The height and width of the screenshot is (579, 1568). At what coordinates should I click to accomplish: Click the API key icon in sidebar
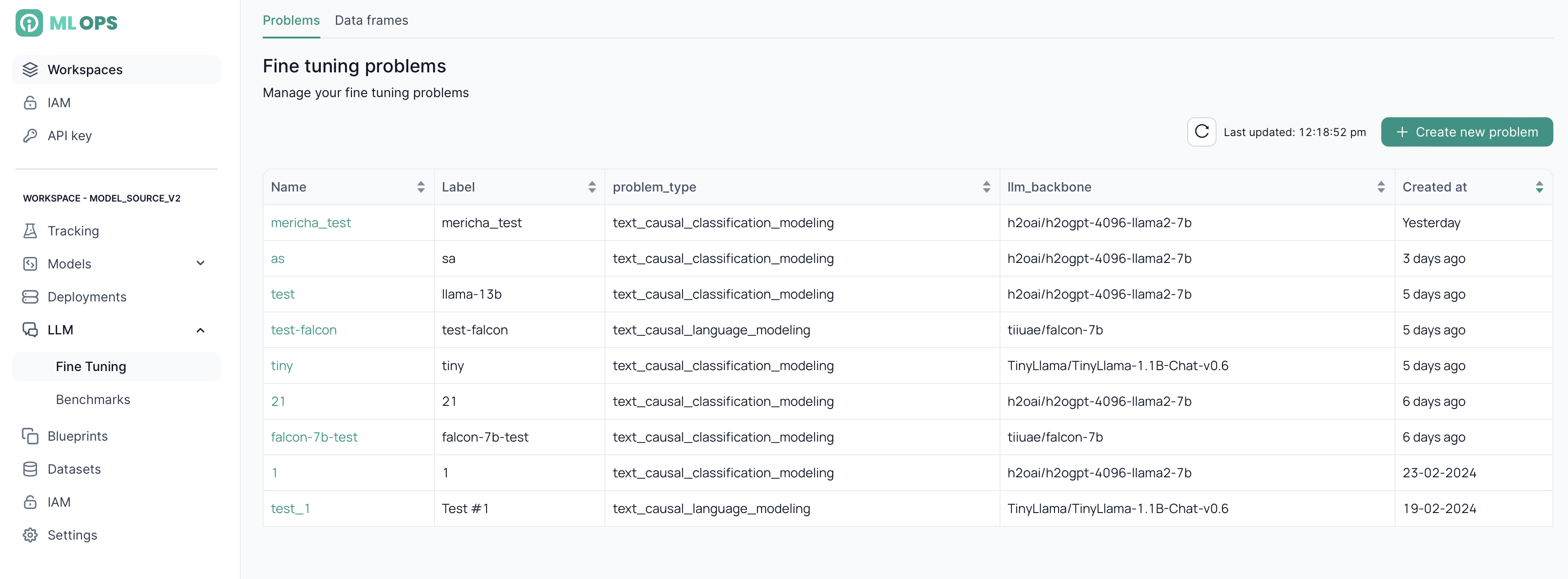pyautogui.click(x=30, y=135)
